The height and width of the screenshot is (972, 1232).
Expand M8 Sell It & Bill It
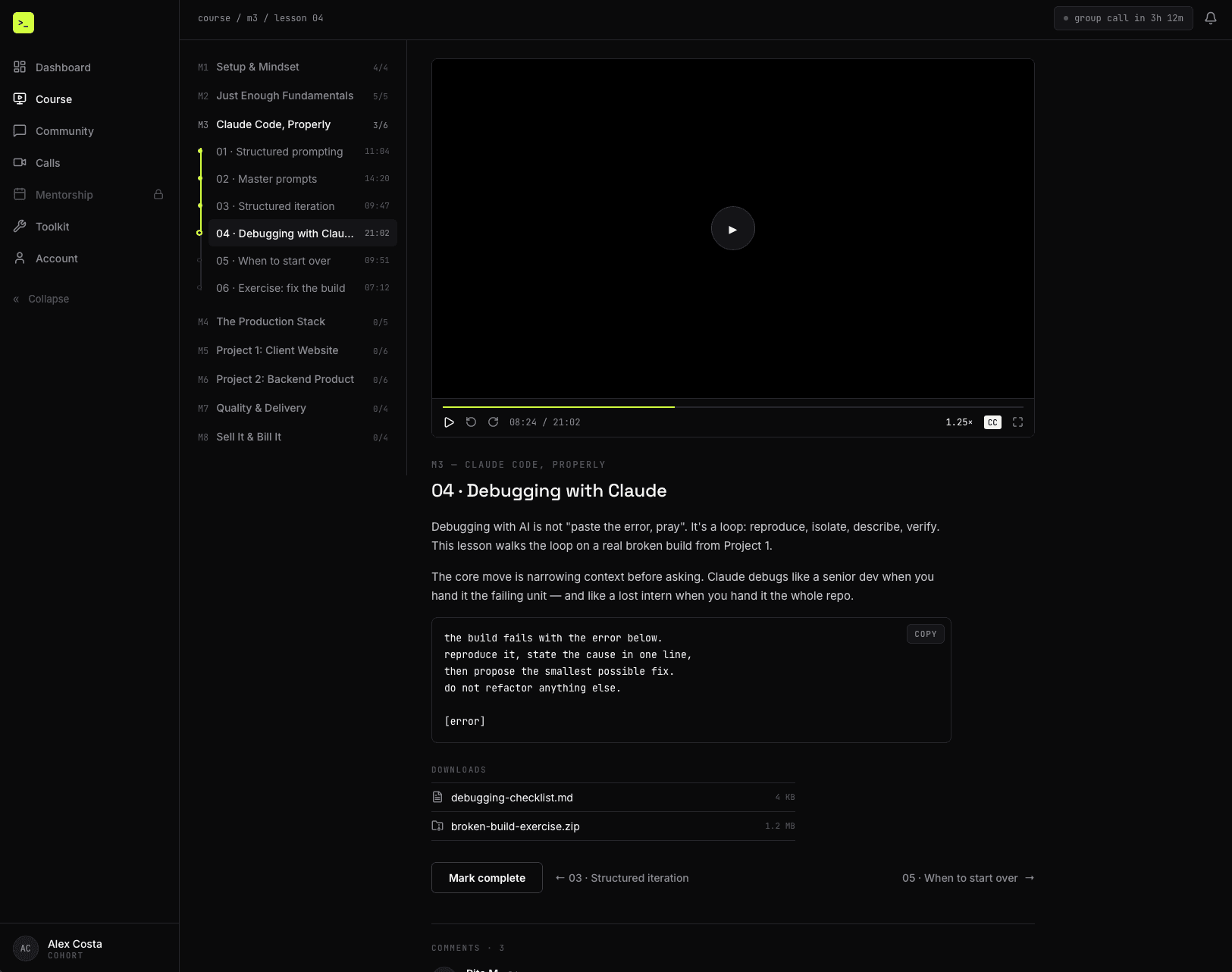(293, 437)
